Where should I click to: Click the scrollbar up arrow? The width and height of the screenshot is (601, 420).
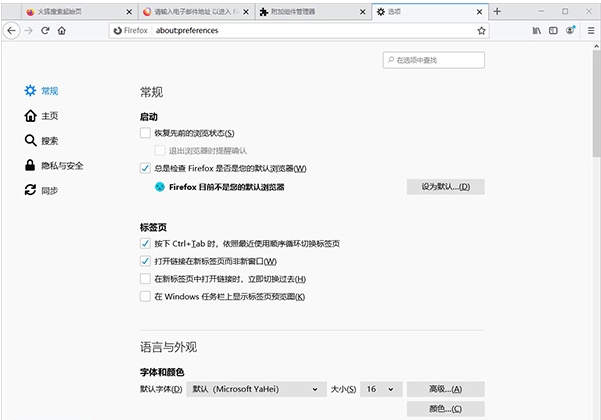pos(596,46)
